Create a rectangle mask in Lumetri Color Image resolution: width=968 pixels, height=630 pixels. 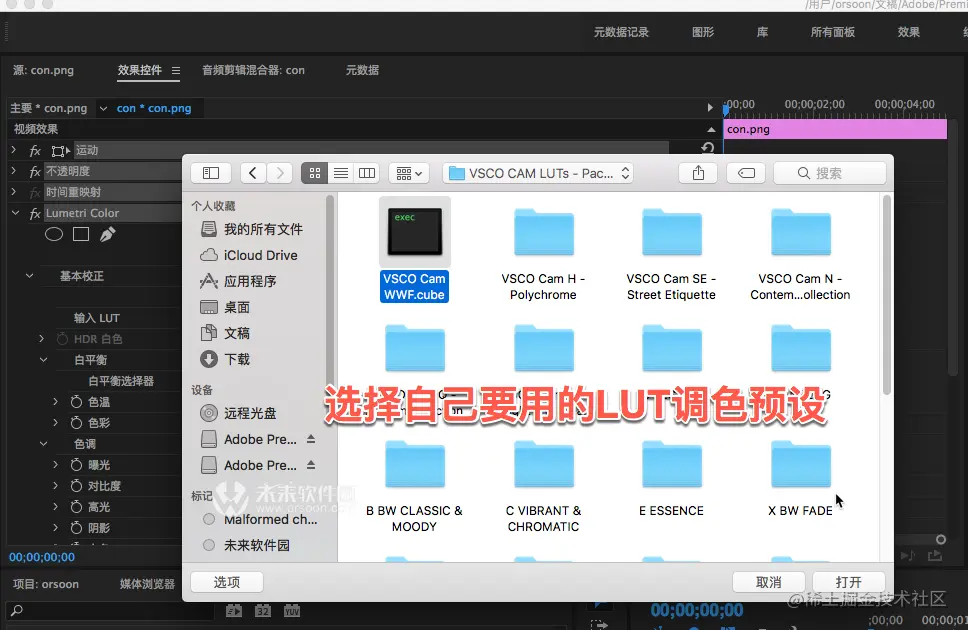[80, 233]
